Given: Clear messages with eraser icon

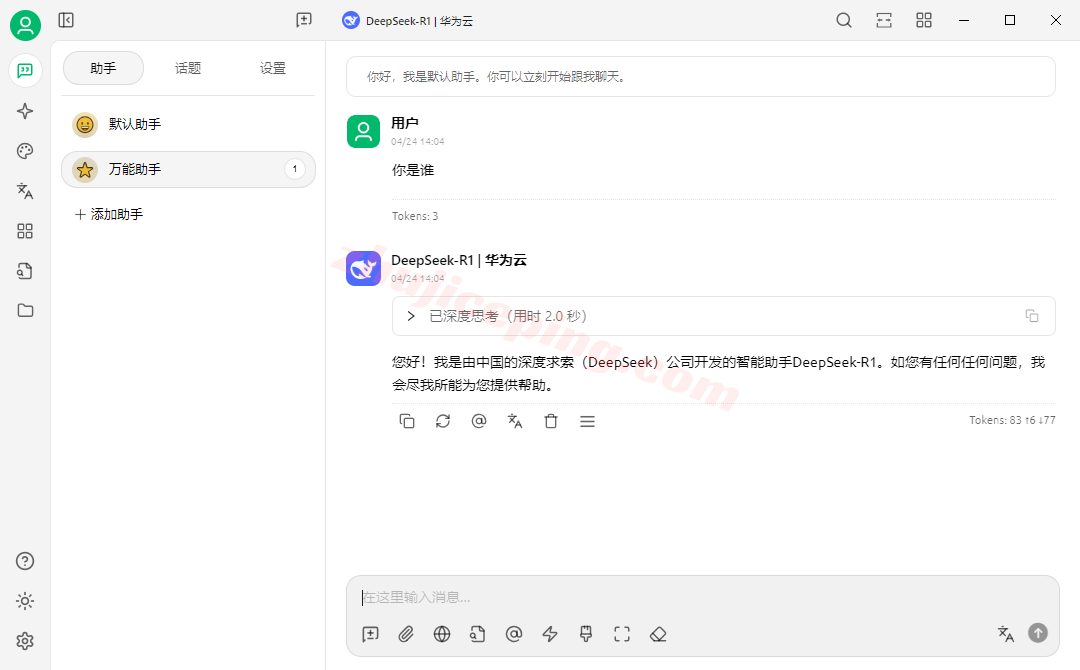Looking at the screenshot, I should click(x=658, y=634).
